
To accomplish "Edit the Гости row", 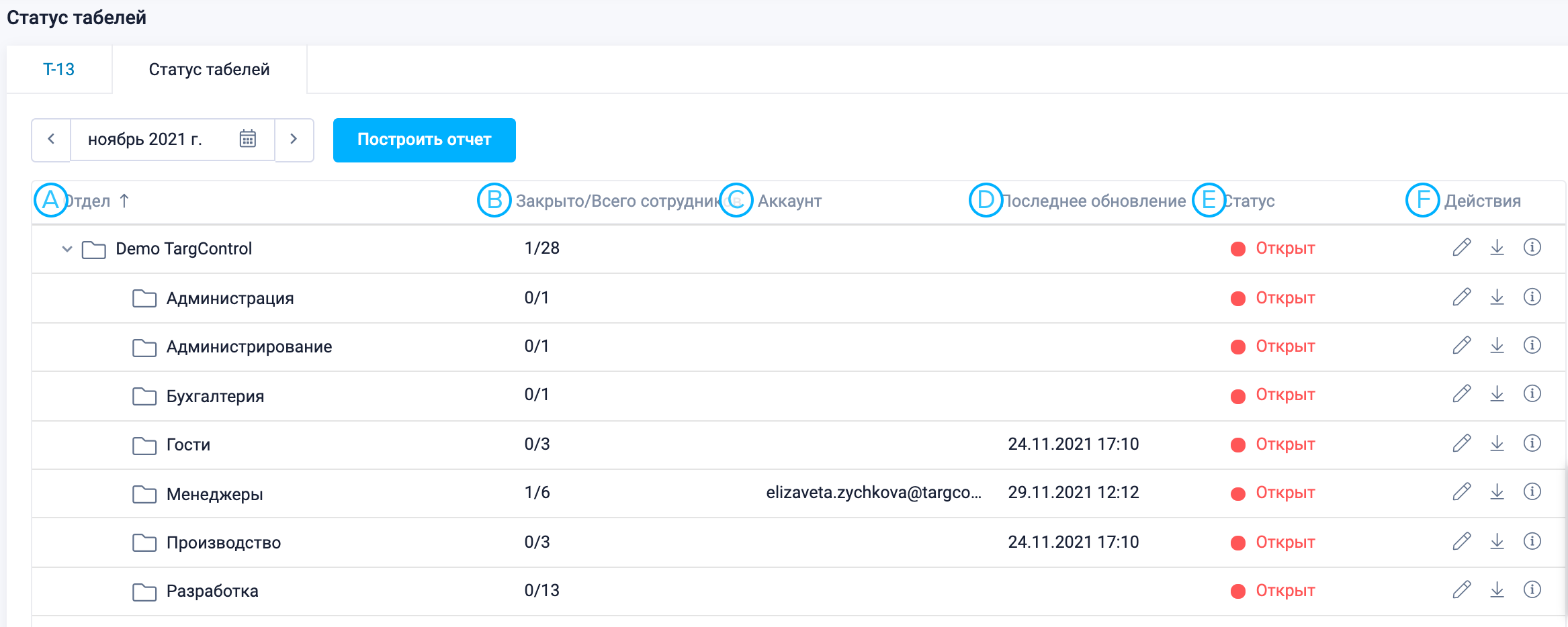I will click(1462, 444).
